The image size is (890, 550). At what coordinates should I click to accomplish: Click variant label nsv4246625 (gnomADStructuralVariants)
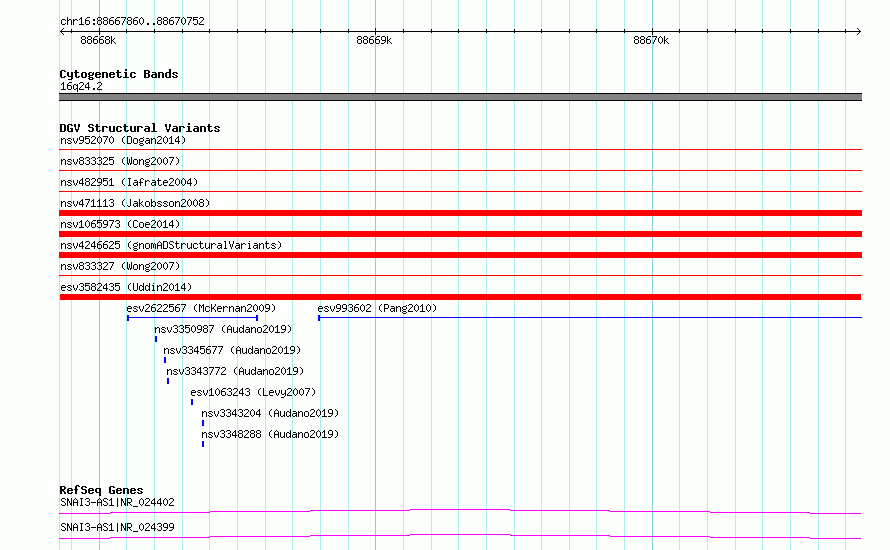[171, 245]
